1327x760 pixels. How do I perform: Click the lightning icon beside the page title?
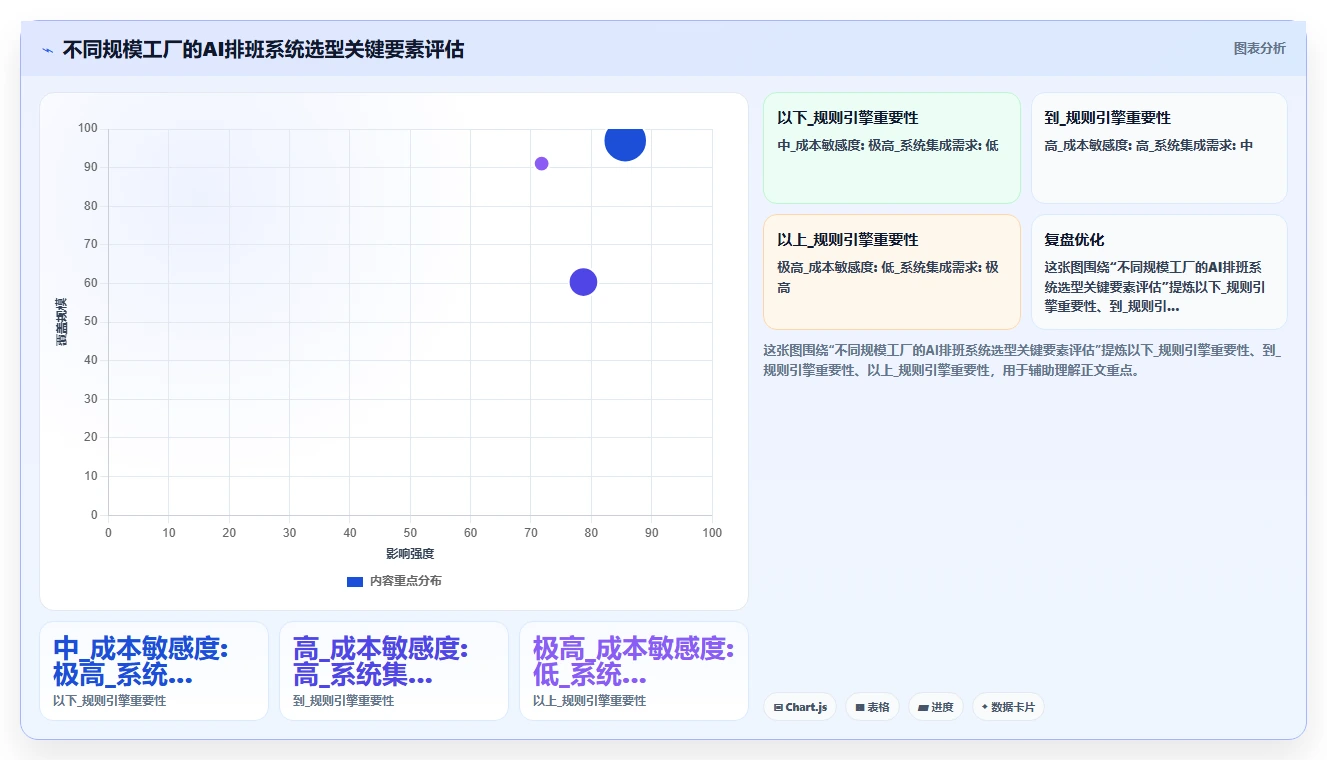47,50
